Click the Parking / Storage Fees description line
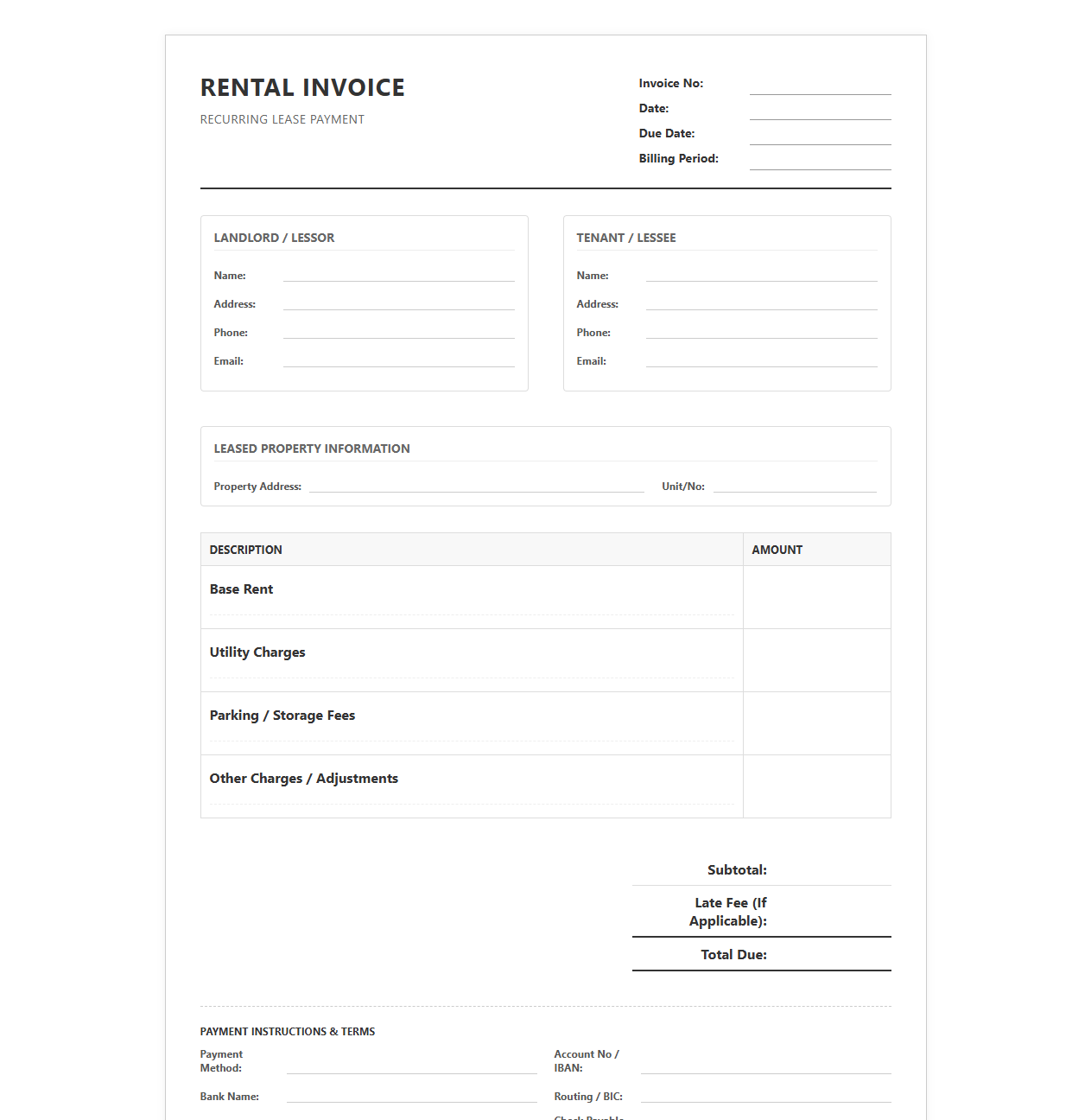This screenshot has width=1091, height=1120. (x=472, y=735)
